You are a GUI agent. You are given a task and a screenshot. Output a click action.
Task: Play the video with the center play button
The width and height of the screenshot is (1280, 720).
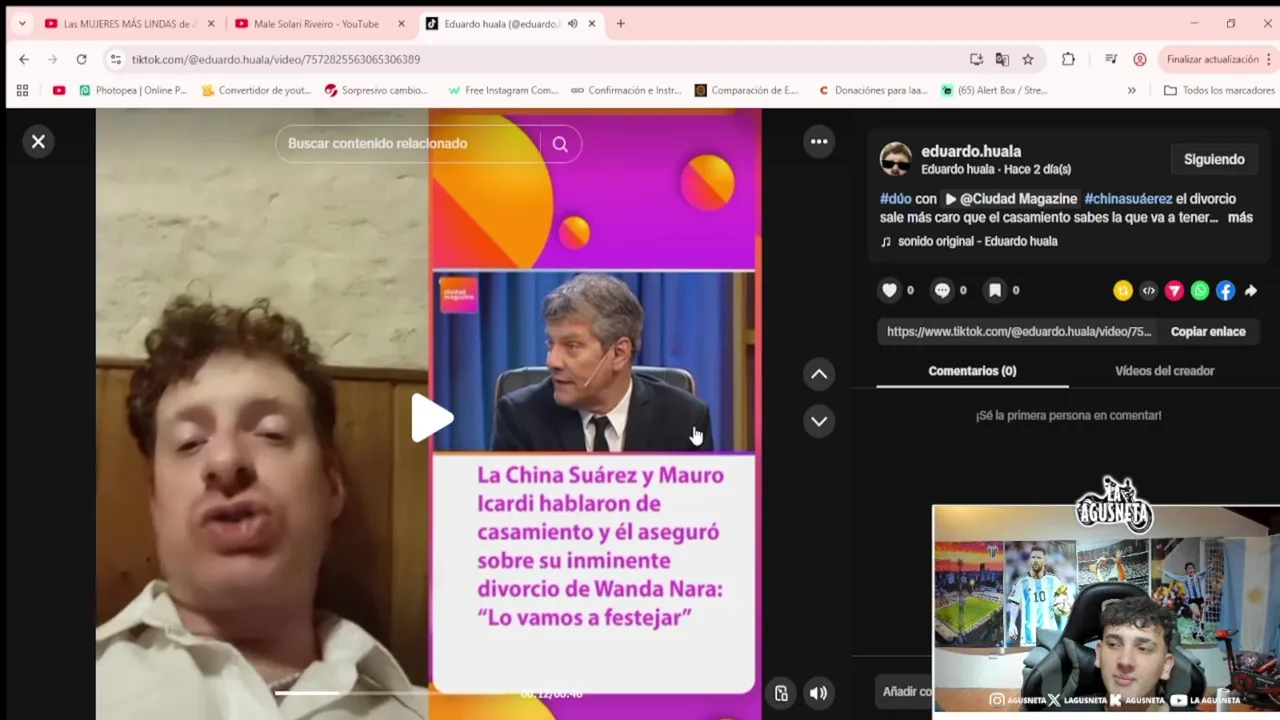[431, 418]
